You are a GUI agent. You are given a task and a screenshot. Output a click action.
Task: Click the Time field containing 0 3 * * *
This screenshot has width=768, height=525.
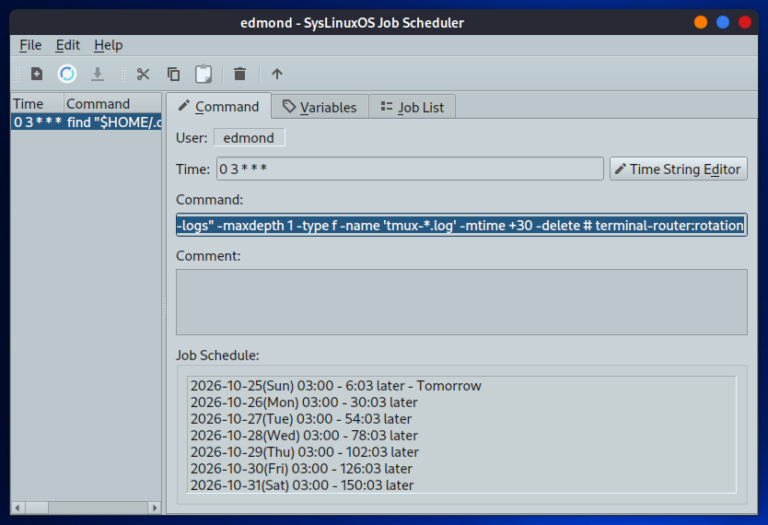pyautogui.click(x=410, y=169)
